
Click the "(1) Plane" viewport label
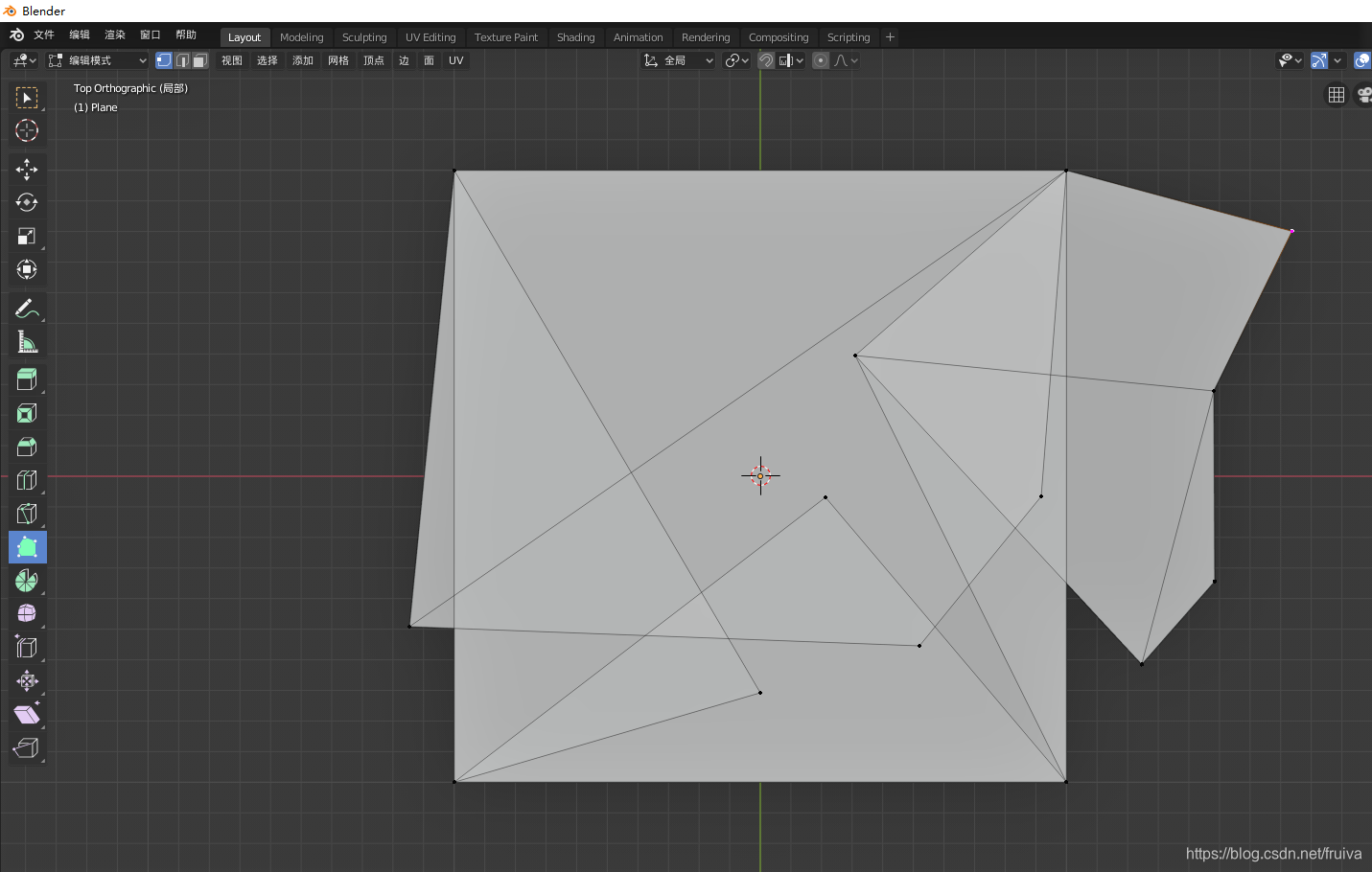96,107
